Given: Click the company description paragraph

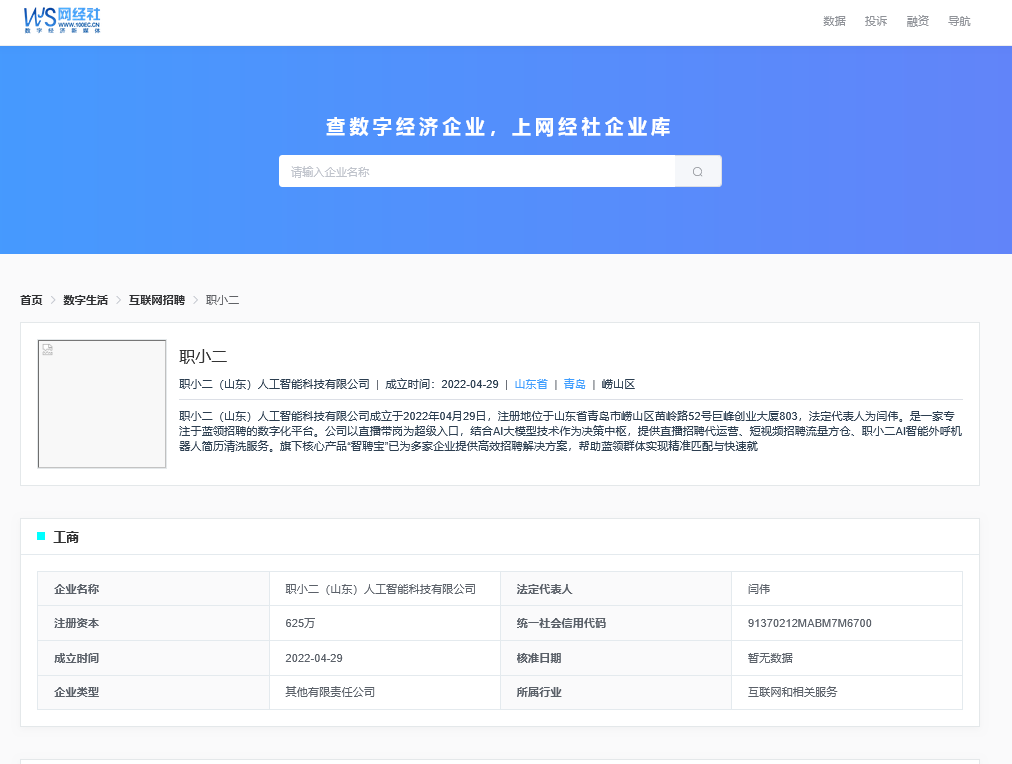Looking at the screenshot, I should 571,431.
